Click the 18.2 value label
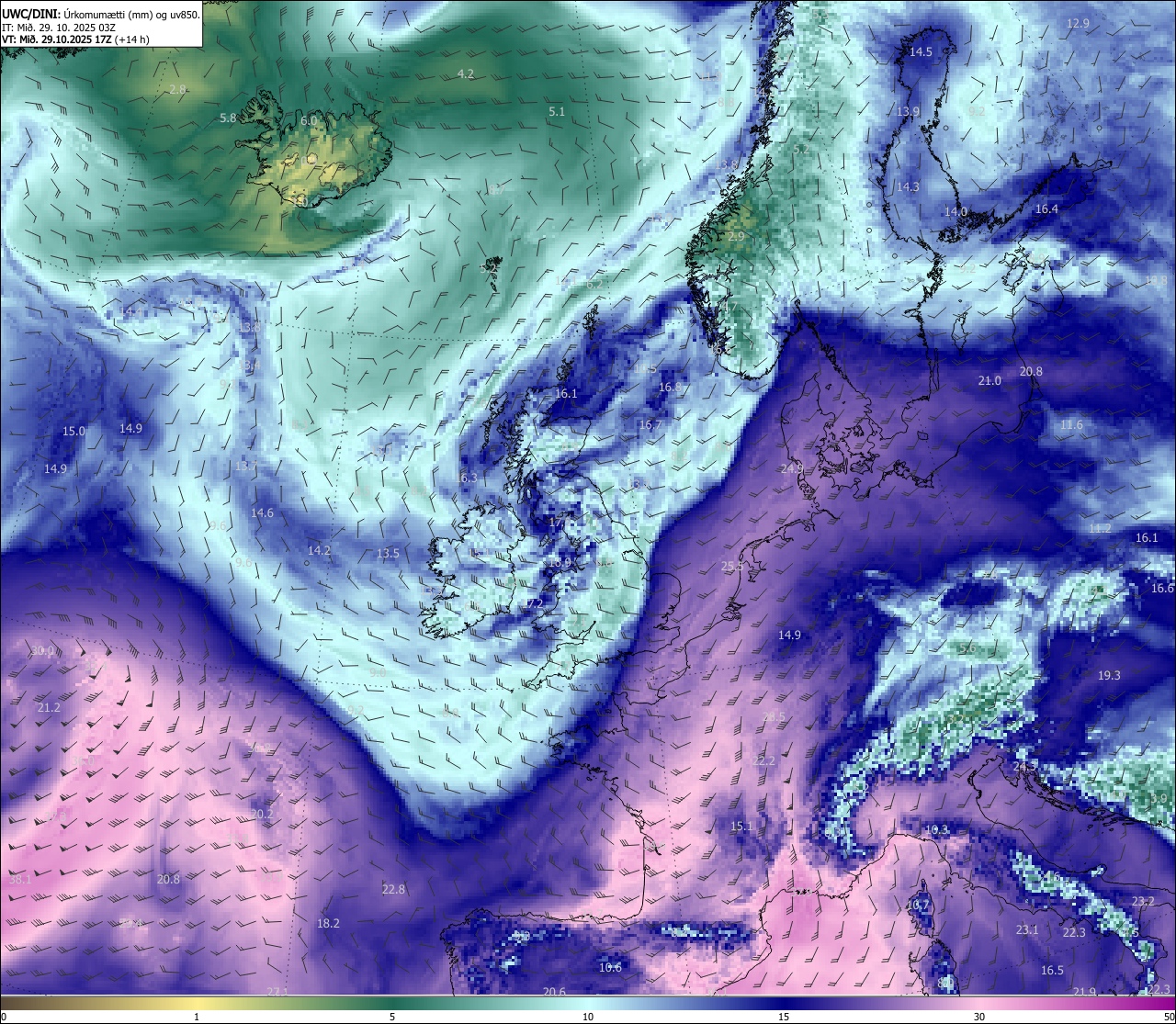 328,923
